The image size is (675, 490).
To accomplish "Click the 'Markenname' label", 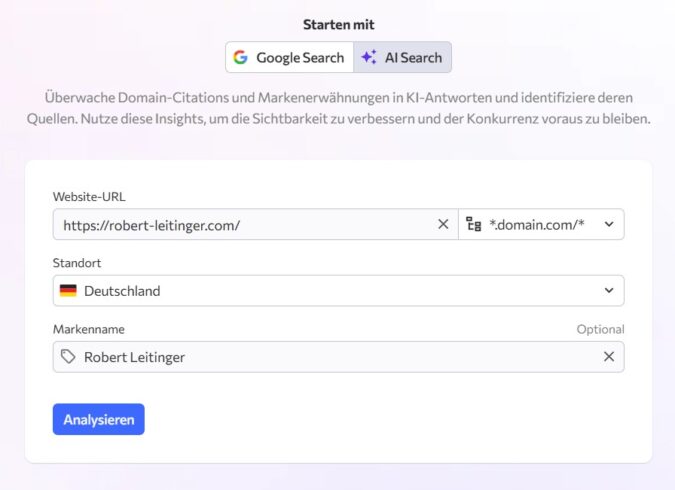I will 89,329.
